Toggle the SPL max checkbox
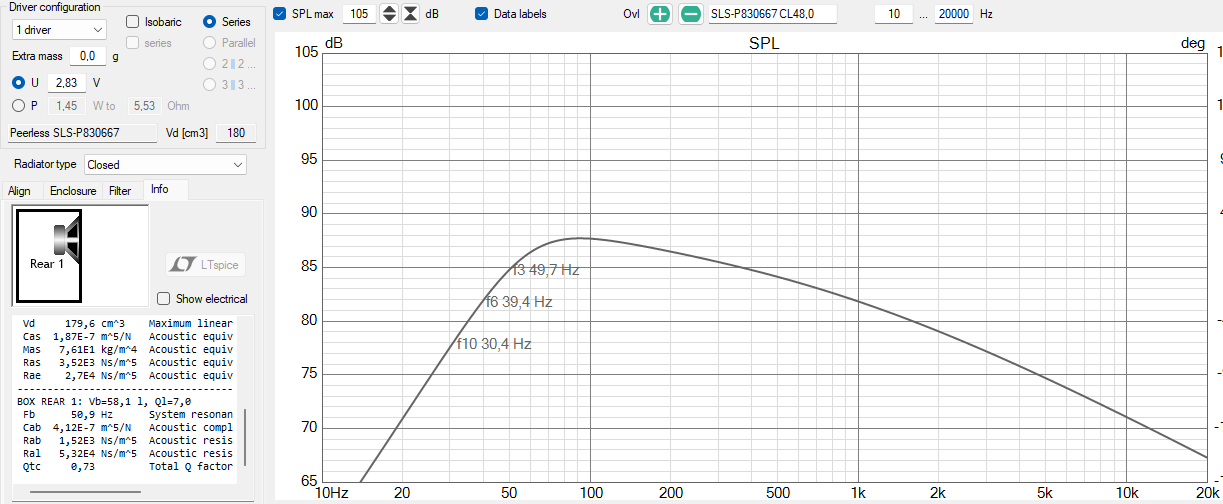The height and width of the screenshot is (504, 1223). pyautogui.click(x=280, y=14)
